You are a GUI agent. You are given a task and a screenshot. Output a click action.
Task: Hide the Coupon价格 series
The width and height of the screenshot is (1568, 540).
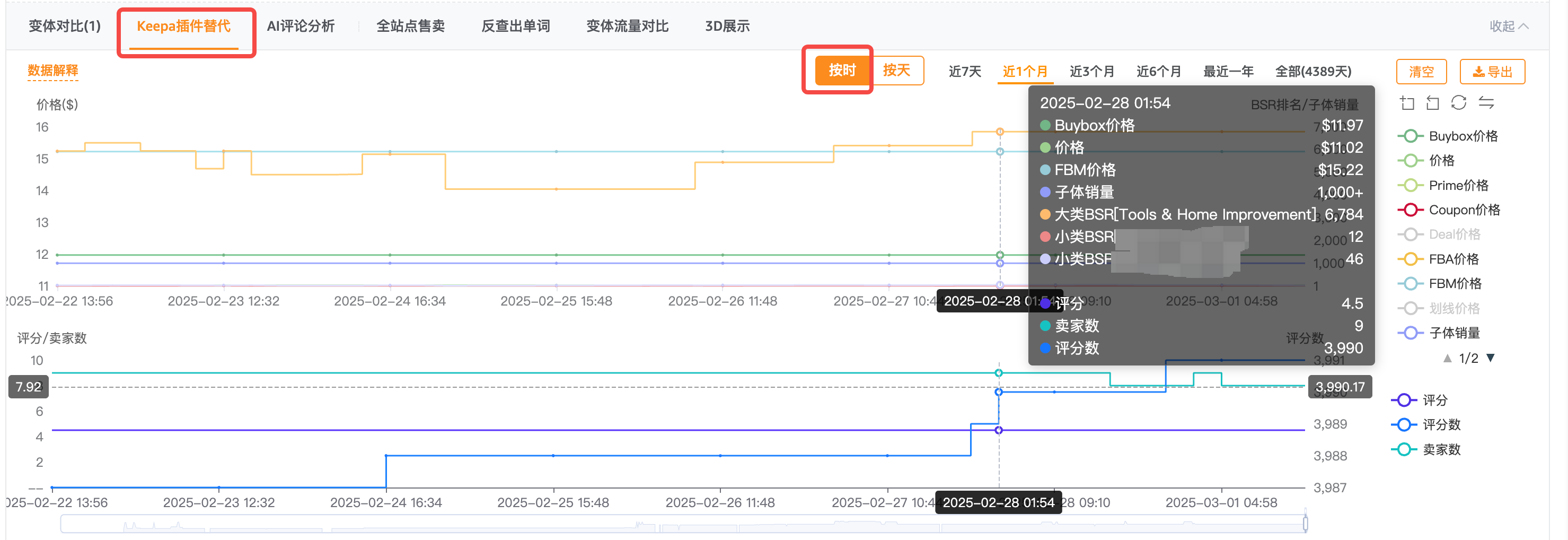tap(1449, 210)
